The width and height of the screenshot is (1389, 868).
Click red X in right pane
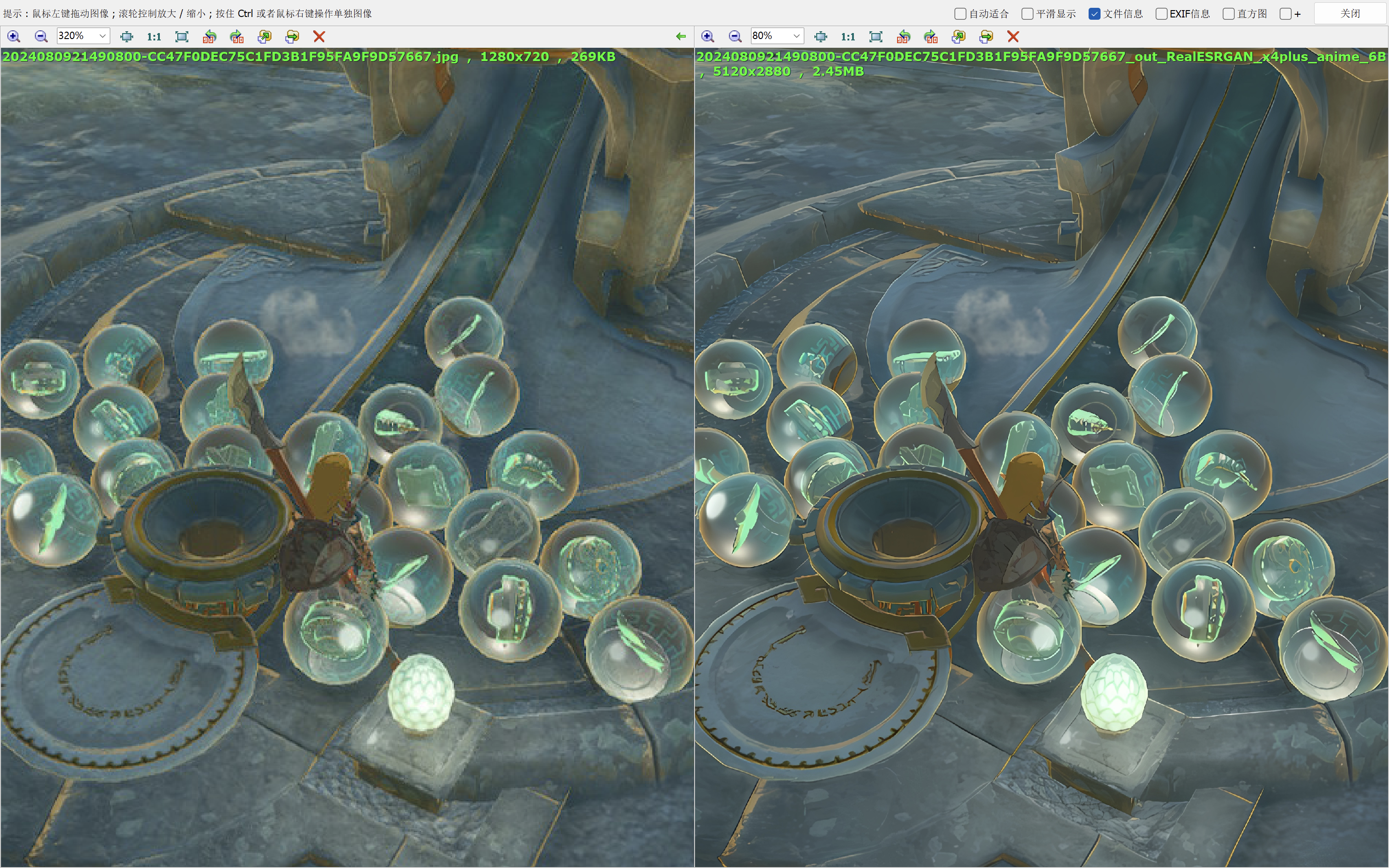(1013, 37)
